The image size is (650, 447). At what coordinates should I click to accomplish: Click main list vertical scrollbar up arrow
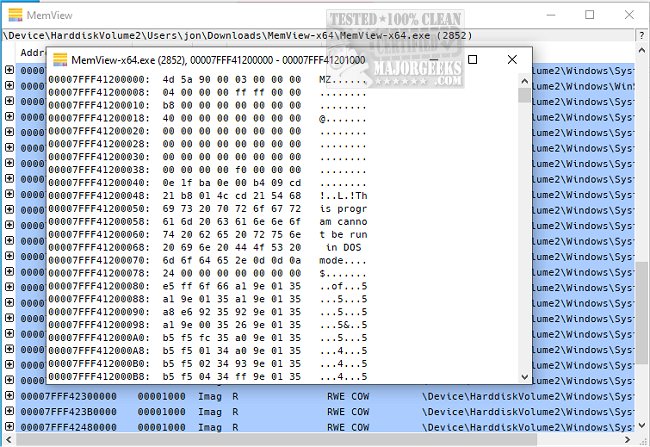642,51
